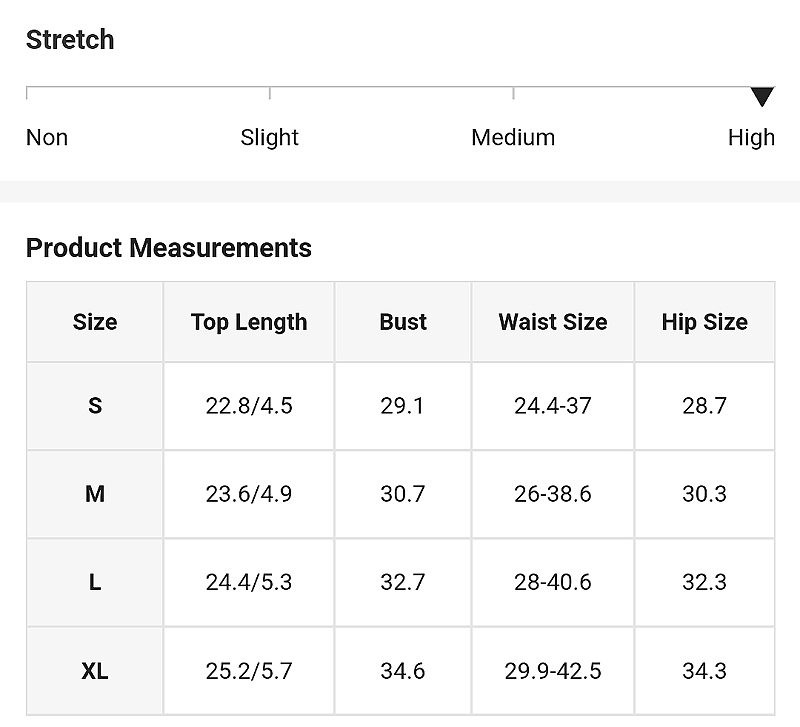The height and width of the screenshot is (727, 800).
Task: Click the Waist Size column header
Action: click(x=553, y=322)
